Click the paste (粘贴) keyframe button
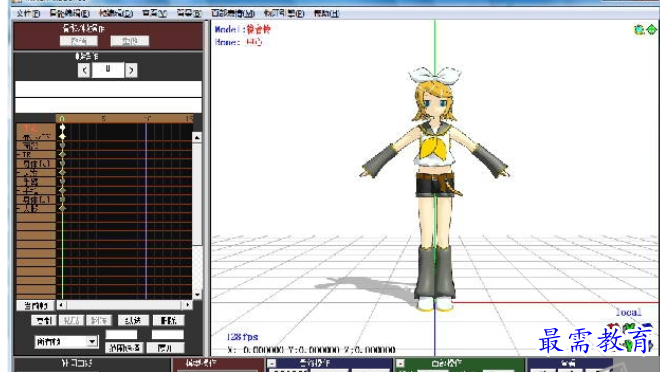The image size is (660, 372). [72, 321]
